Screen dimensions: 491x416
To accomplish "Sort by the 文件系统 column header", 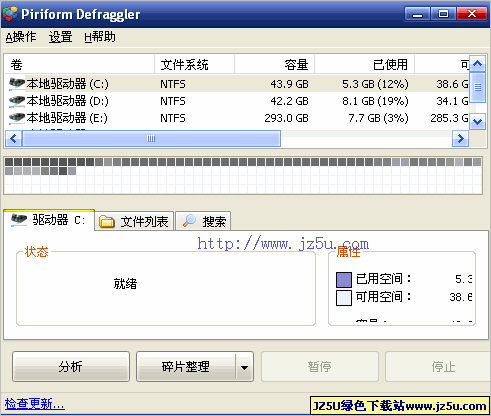I will point(195,64).
